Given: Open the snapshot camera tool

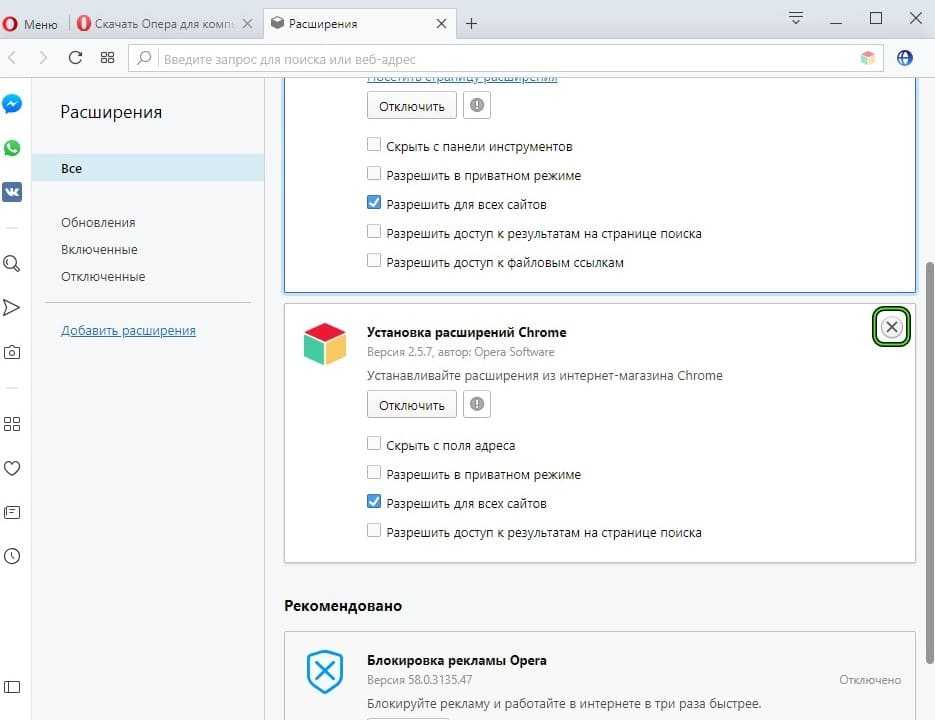Looking at the screenshot, I should 12,352.
